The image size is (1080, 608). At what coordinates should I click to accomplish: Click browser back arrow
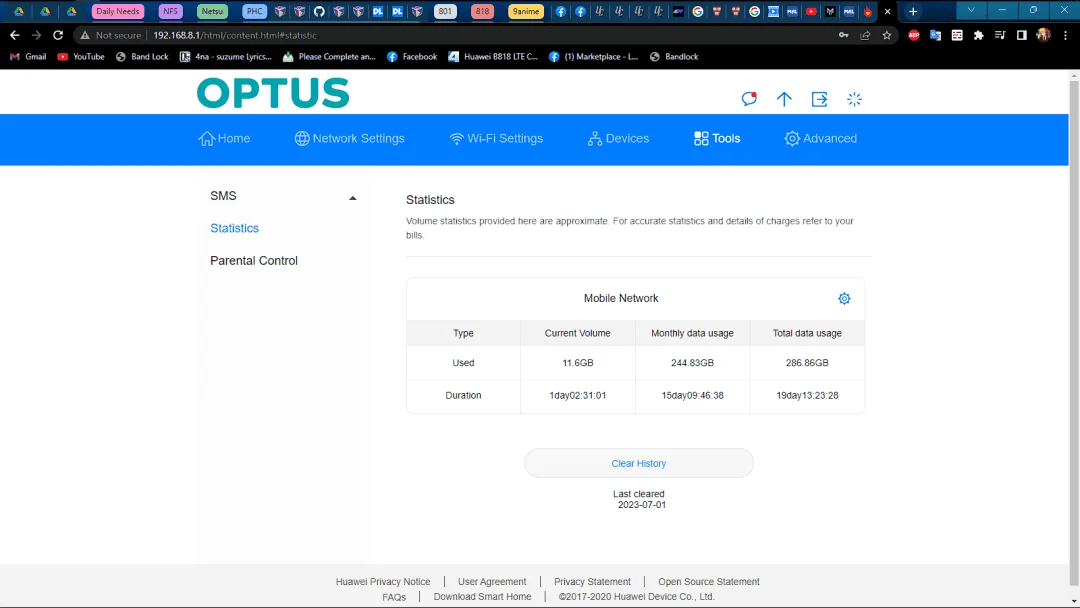[x=14, y=35]
